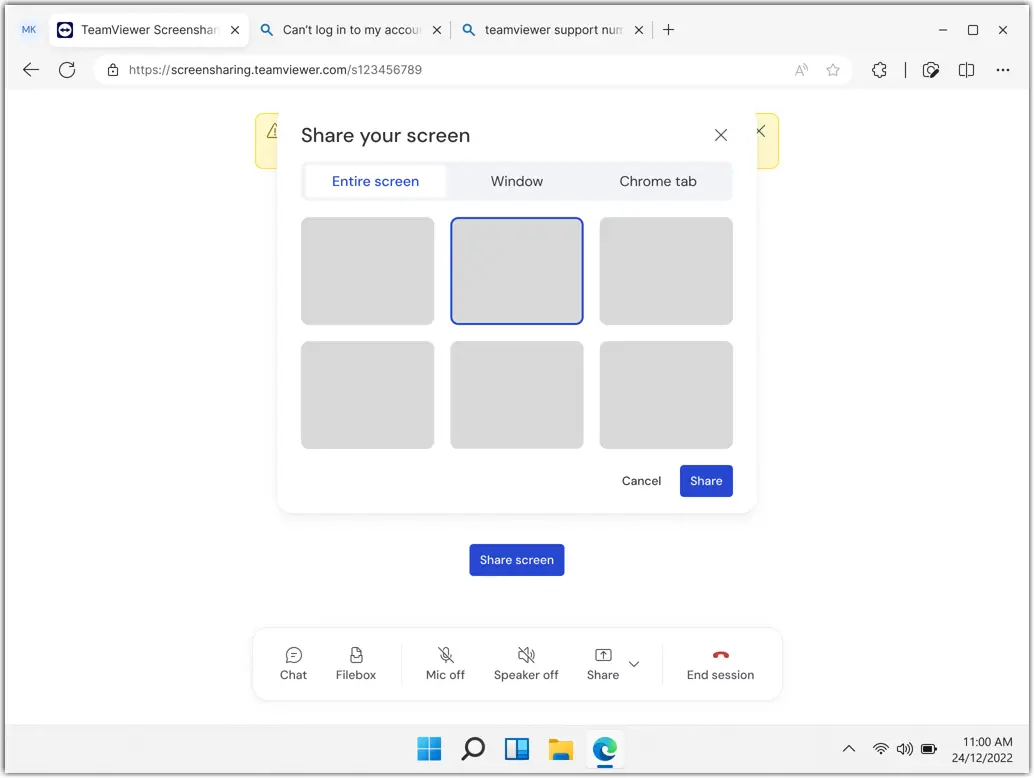Viewport: 1034px width, 778px height.
Task: Toggle the Mic off button
Action: pyautogui.click(x=445, y=664)
